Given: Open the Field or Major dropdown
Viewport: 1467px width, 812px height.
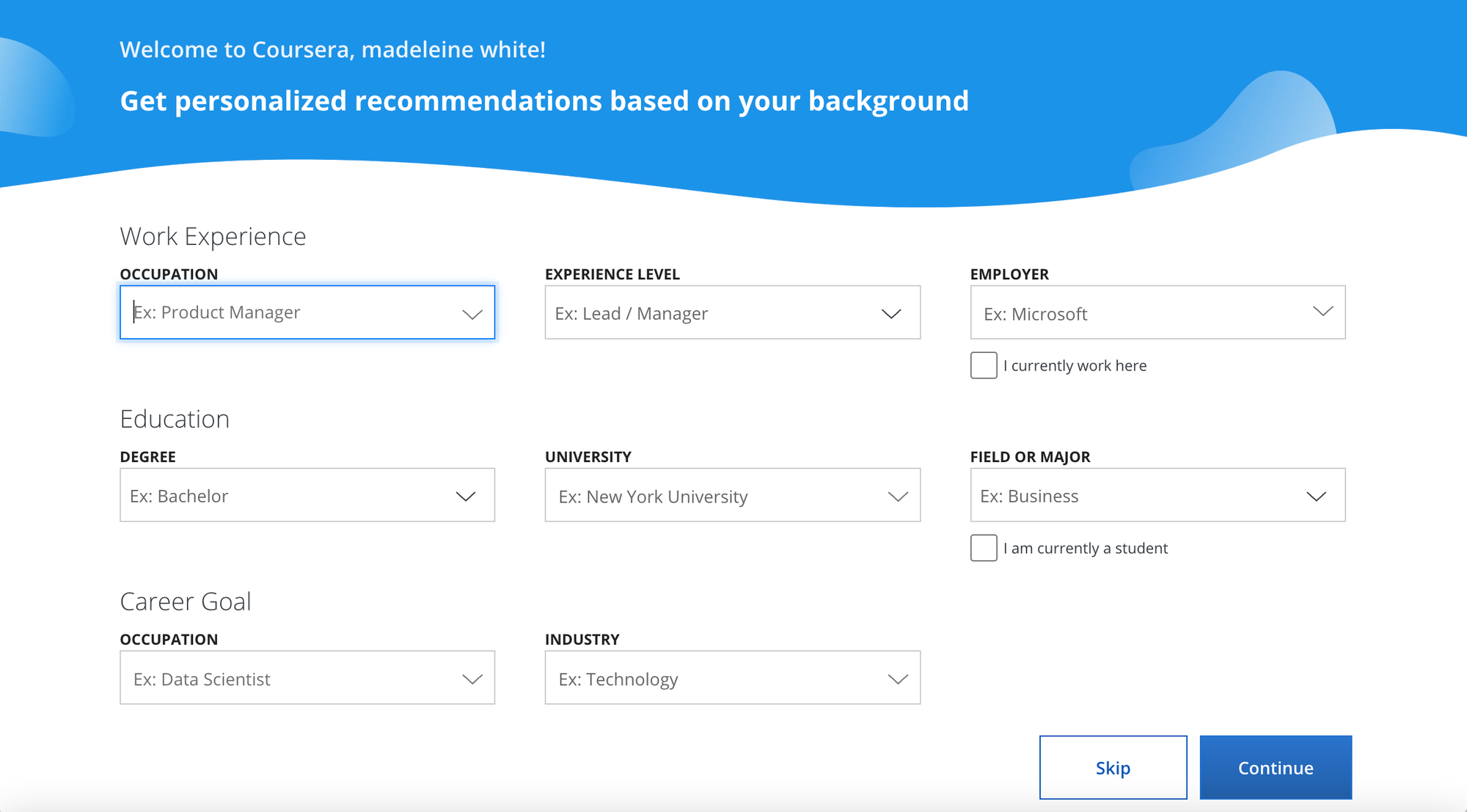Looking at the screenshot, I should 1317,496.
